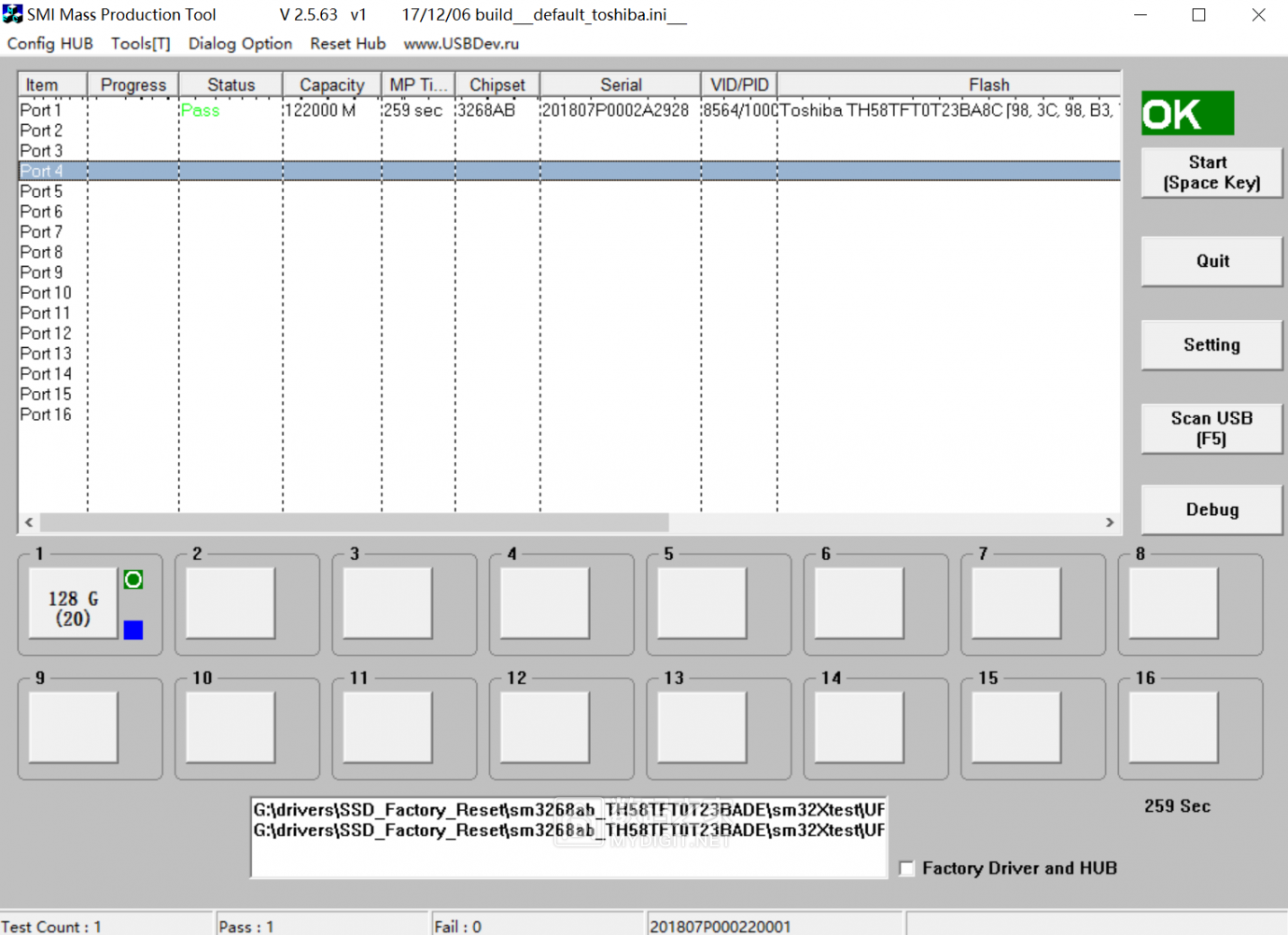This screenshot has height=935, width=1288.
Task: Click the horizontal scrollbar thumb in port list
Action: (355, 523)
